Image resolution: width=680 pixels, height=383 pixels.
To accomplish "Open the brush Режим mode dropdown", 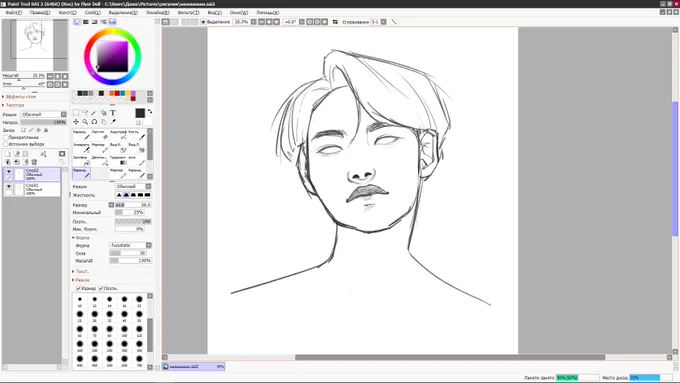I will [x=133, y=187].
